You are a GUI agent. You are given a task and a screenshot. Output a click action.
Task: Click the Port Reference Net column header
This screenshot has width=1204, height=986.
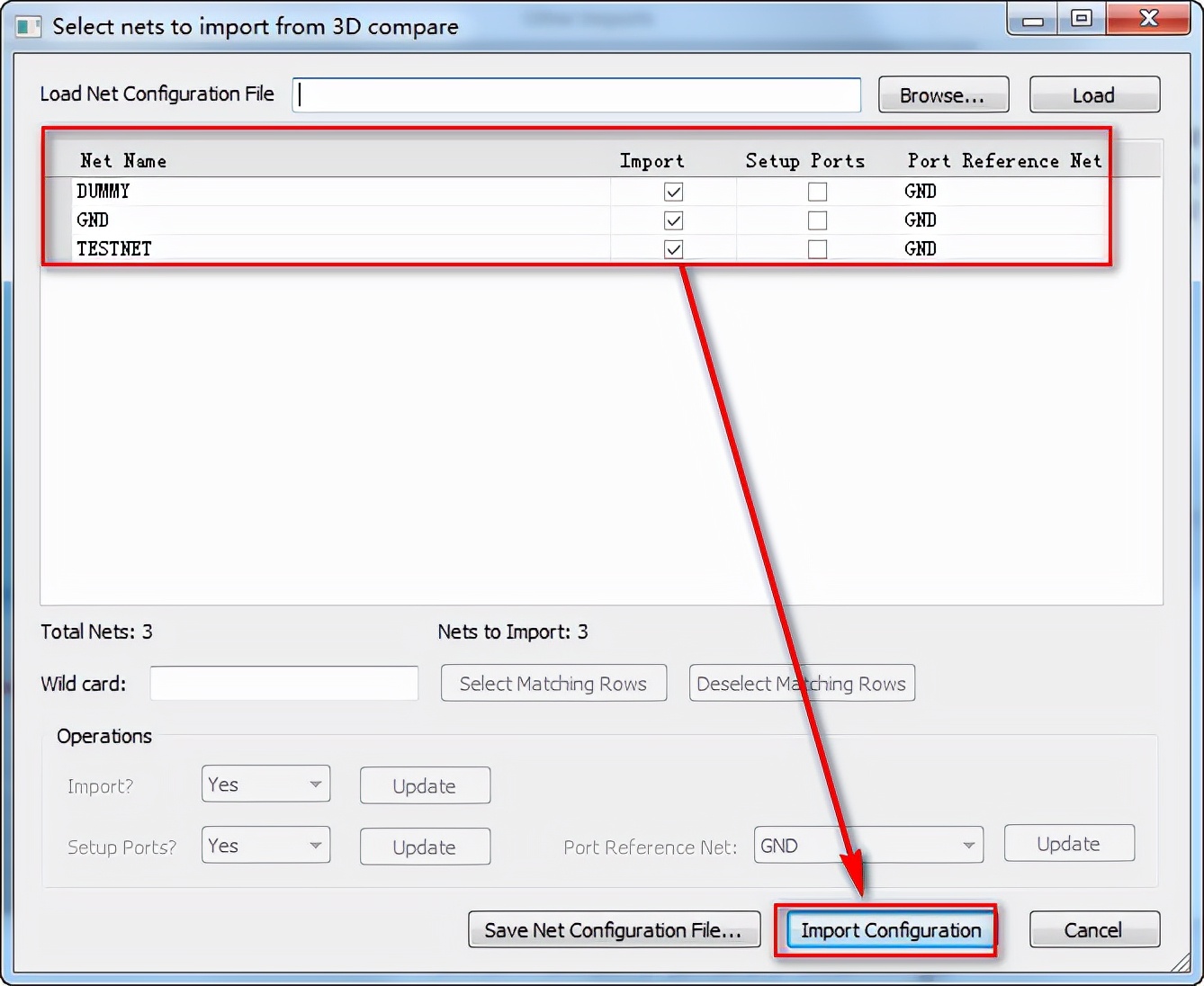coord(1004,161)
